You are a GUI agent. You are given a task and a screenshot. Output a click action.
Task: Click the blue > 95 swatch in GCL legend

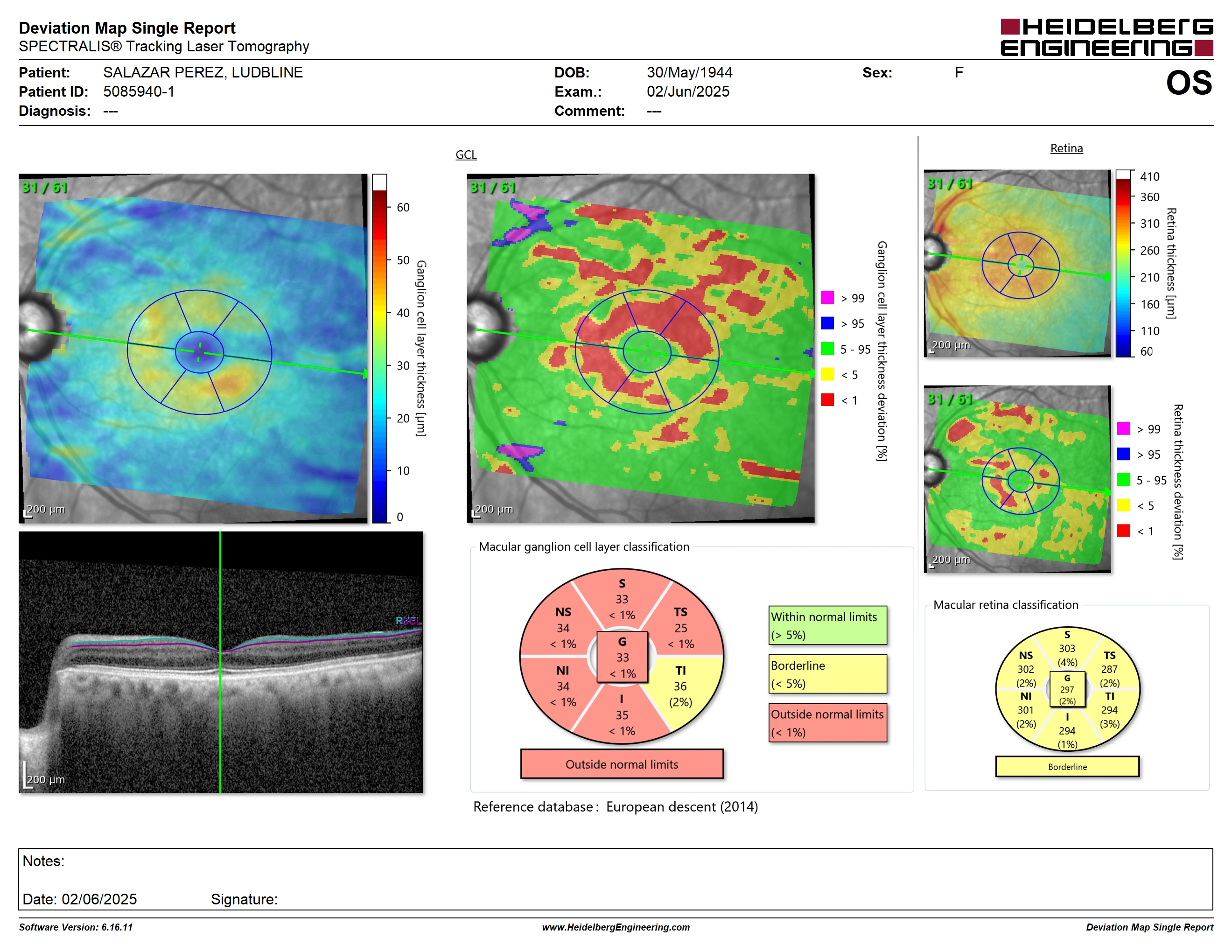coord(827,323)
